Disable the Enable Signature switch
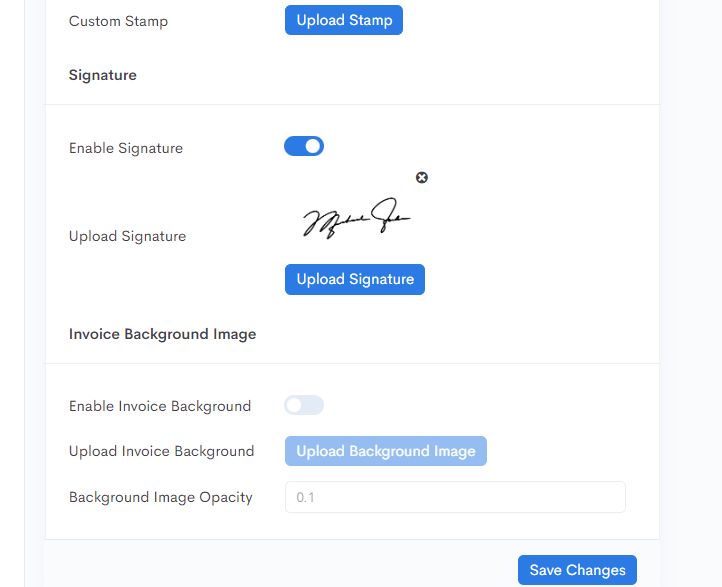 [x=304, y=146]
